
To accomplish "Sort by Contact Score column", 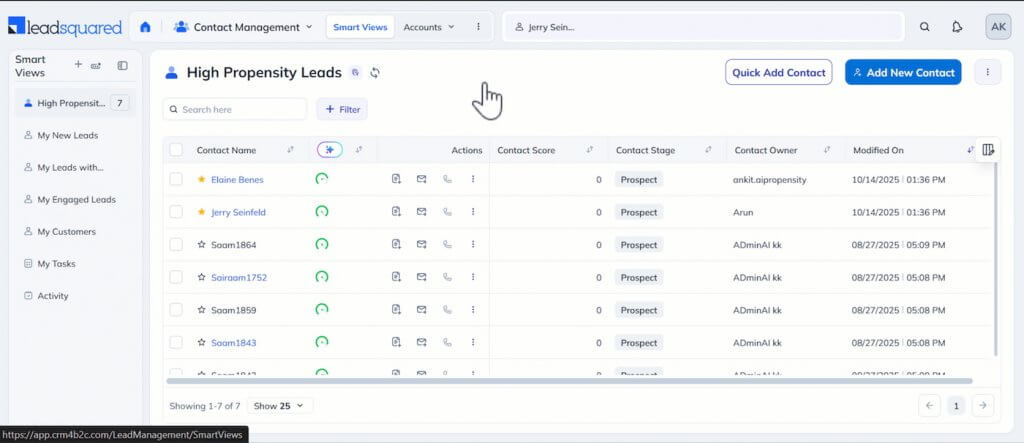I will tap(590, 150).
